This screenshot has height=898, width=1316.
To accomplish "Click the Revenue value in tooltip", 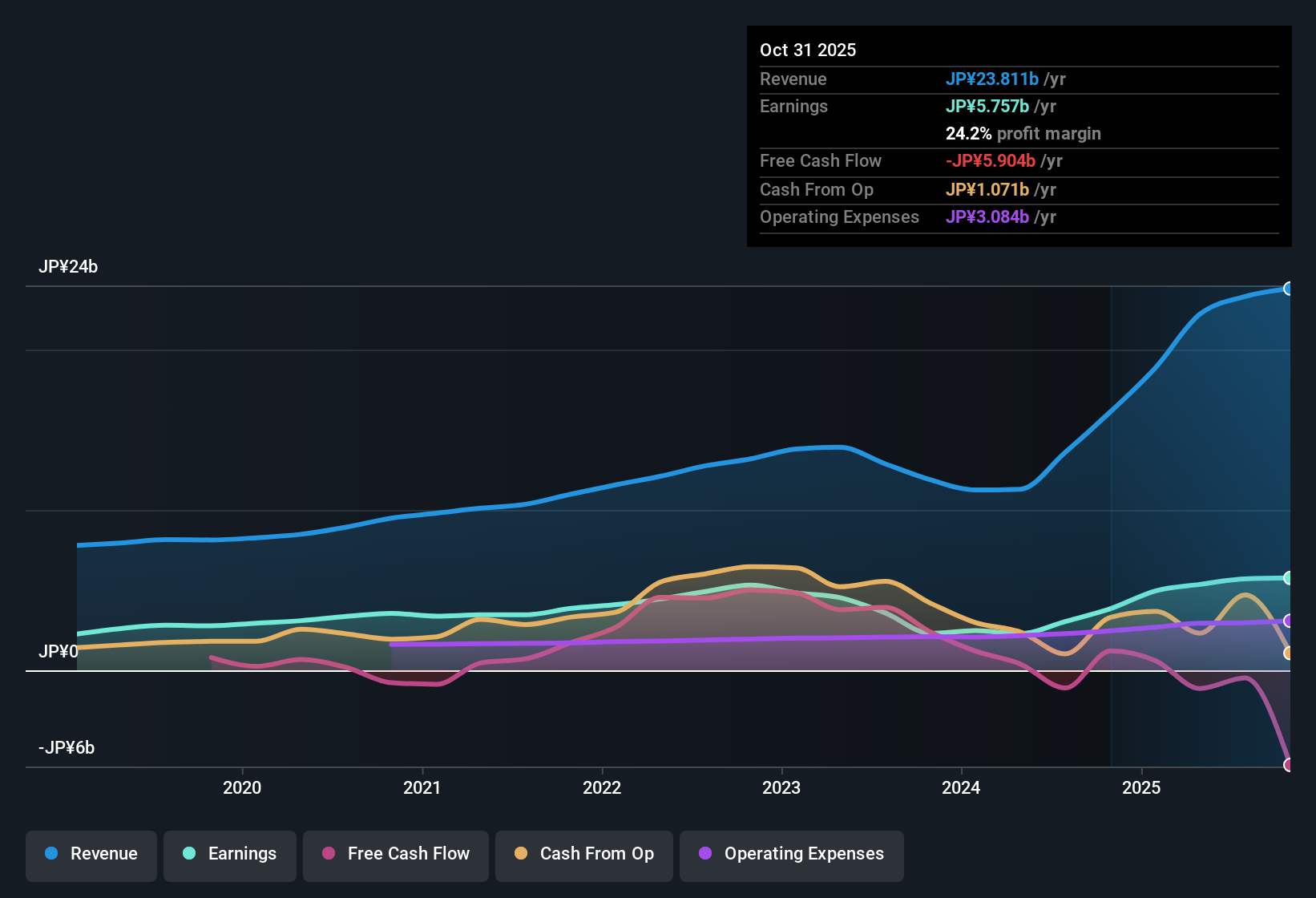I will coord(992,79).
